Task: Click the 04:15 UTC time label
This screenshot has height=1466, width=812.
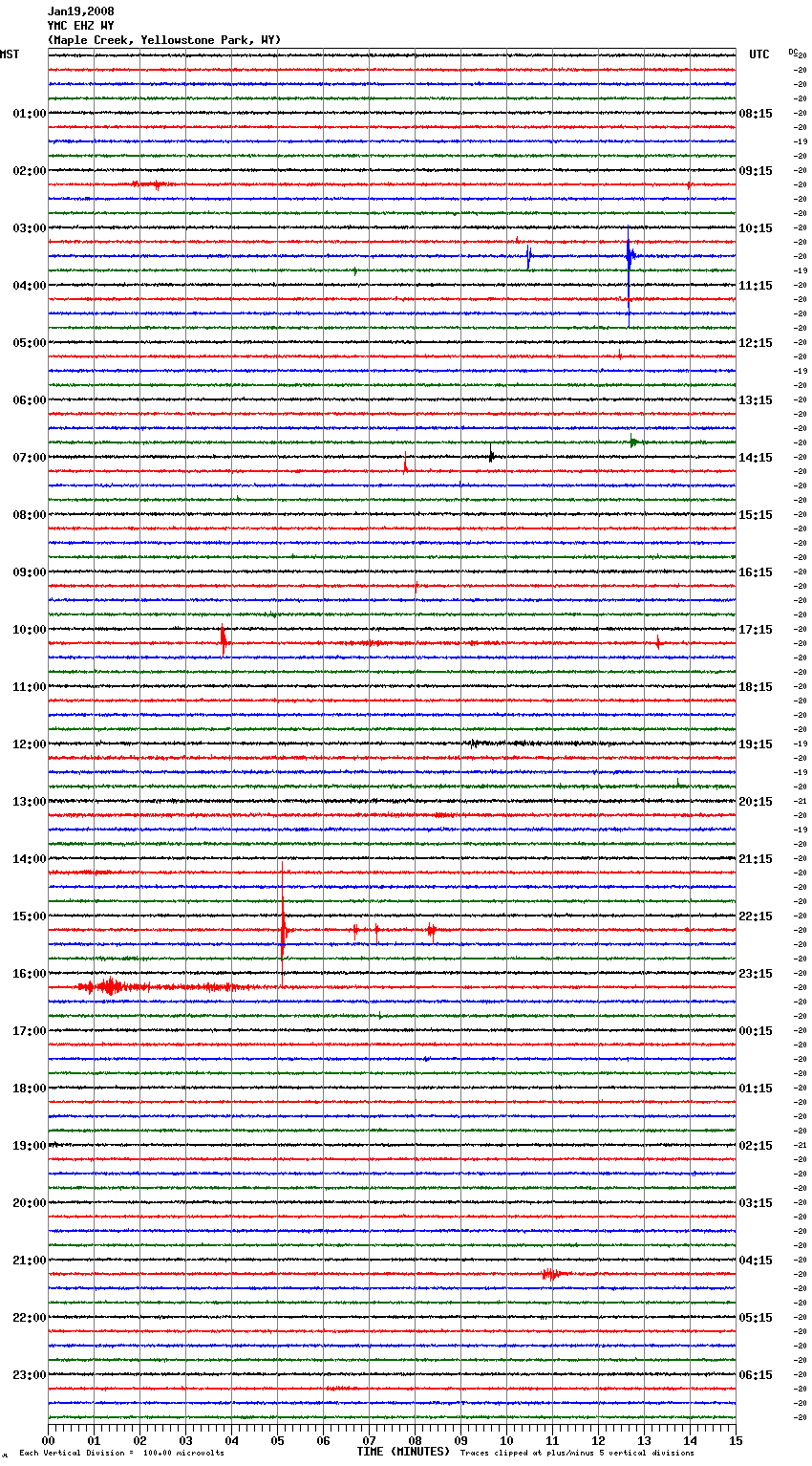Action: pyautogui.click(x=756, y=1261)
